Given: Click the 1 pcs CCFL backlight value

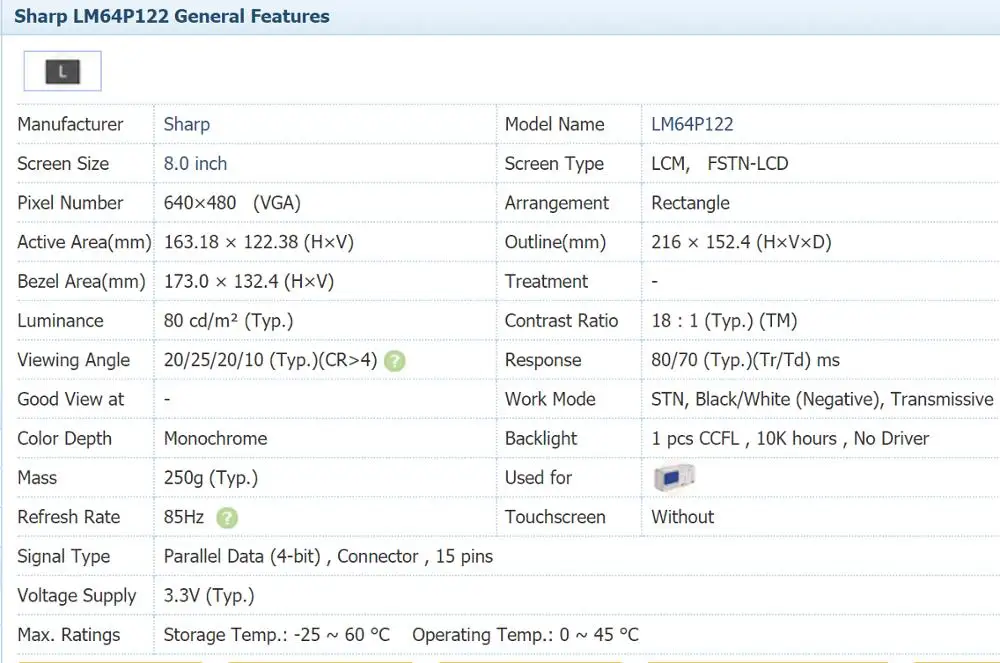Looking at the screenshot, I should [790, 439].
